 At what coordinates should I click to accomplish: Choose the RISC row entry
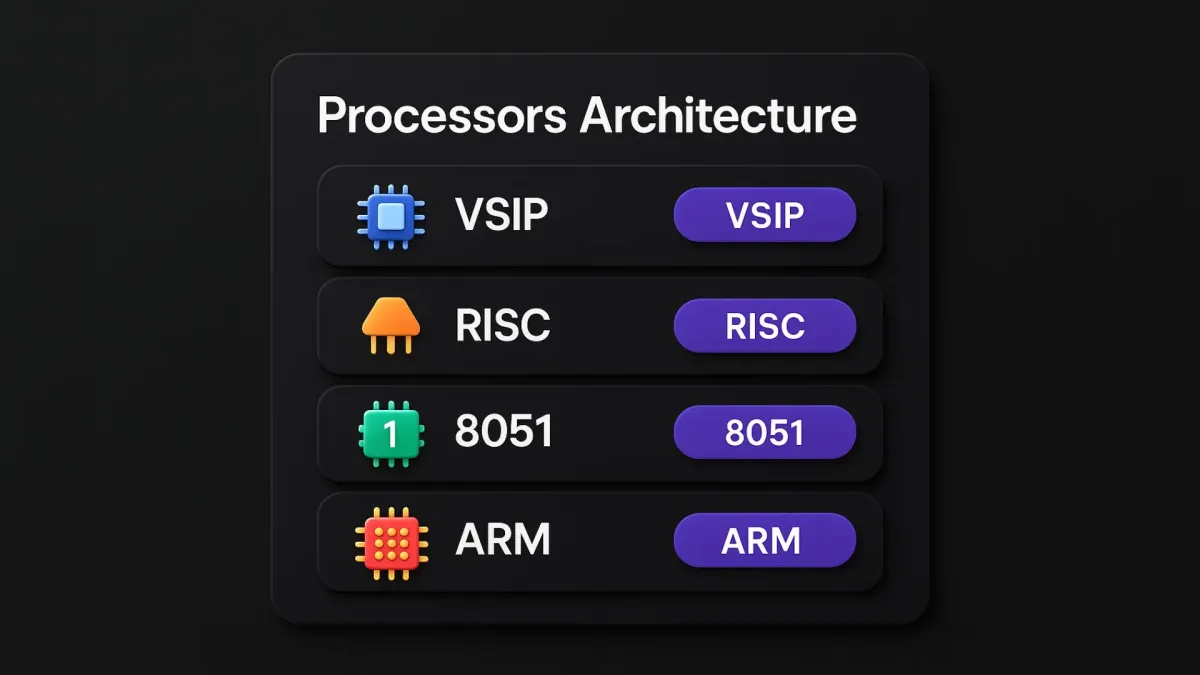pyautogui.click(x=597, y=325)
